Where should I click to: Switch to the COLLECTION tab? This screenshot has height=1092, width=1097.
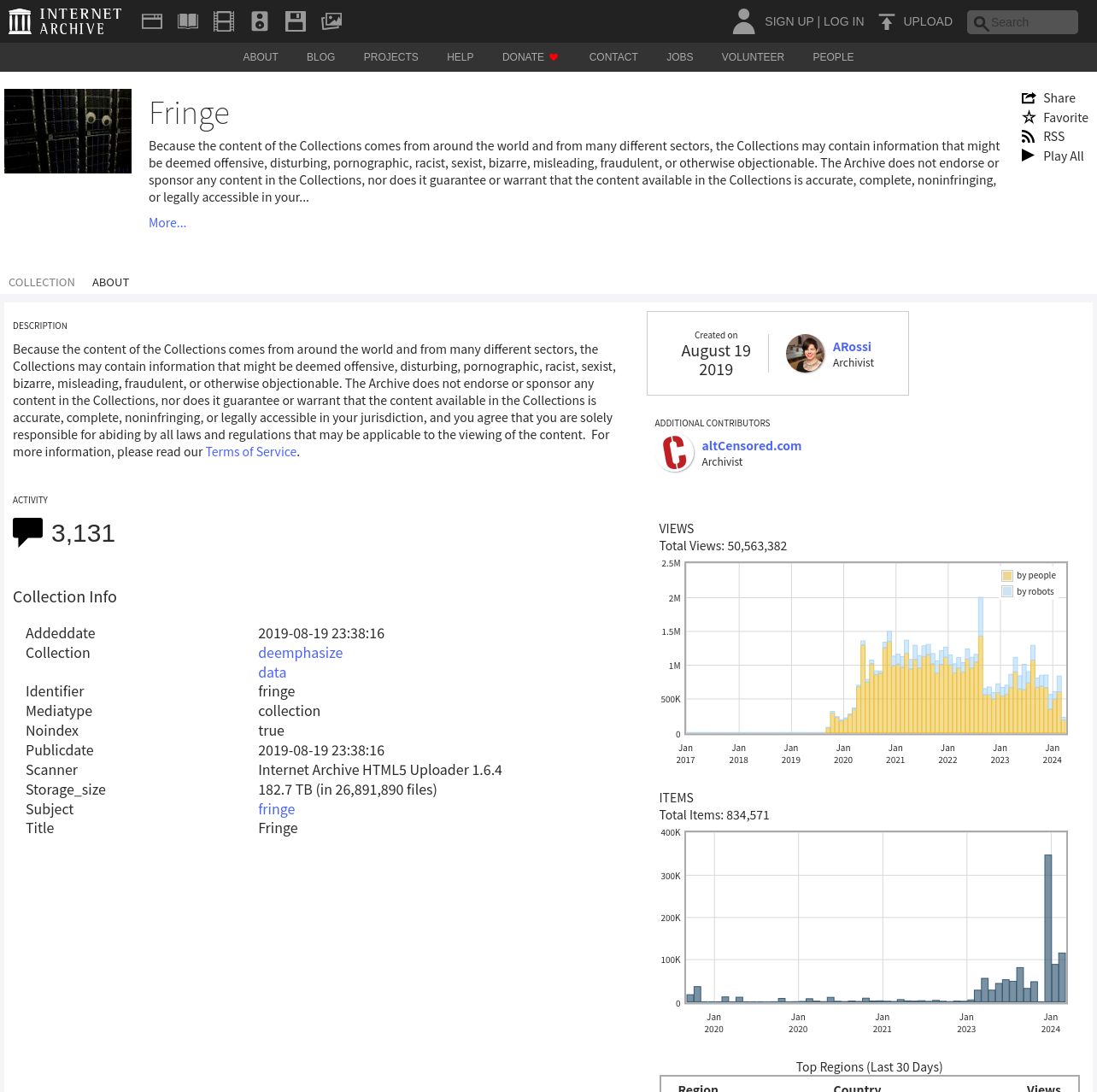tap(42, 283)
